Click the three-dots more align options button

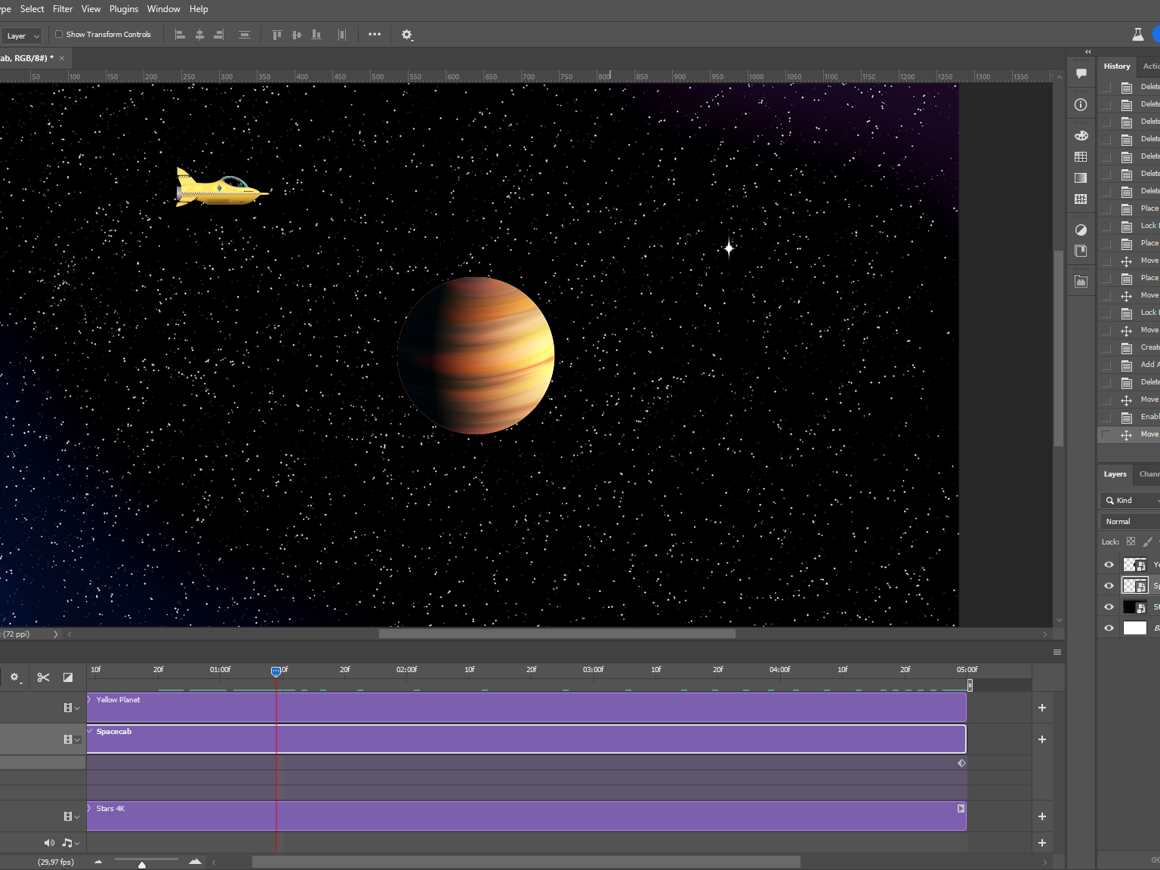coord(374,35)
